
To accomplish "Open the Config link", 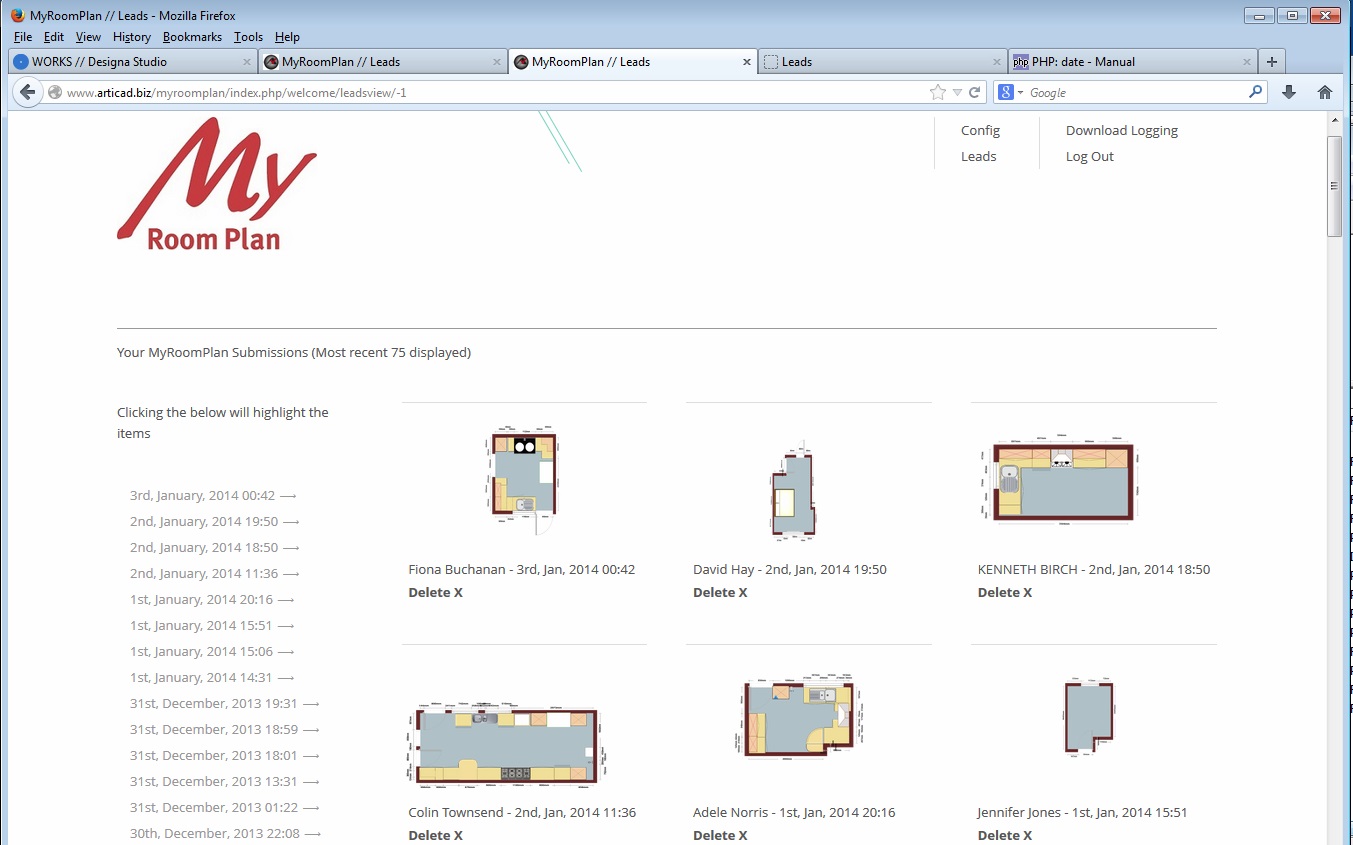I will 980,130.
